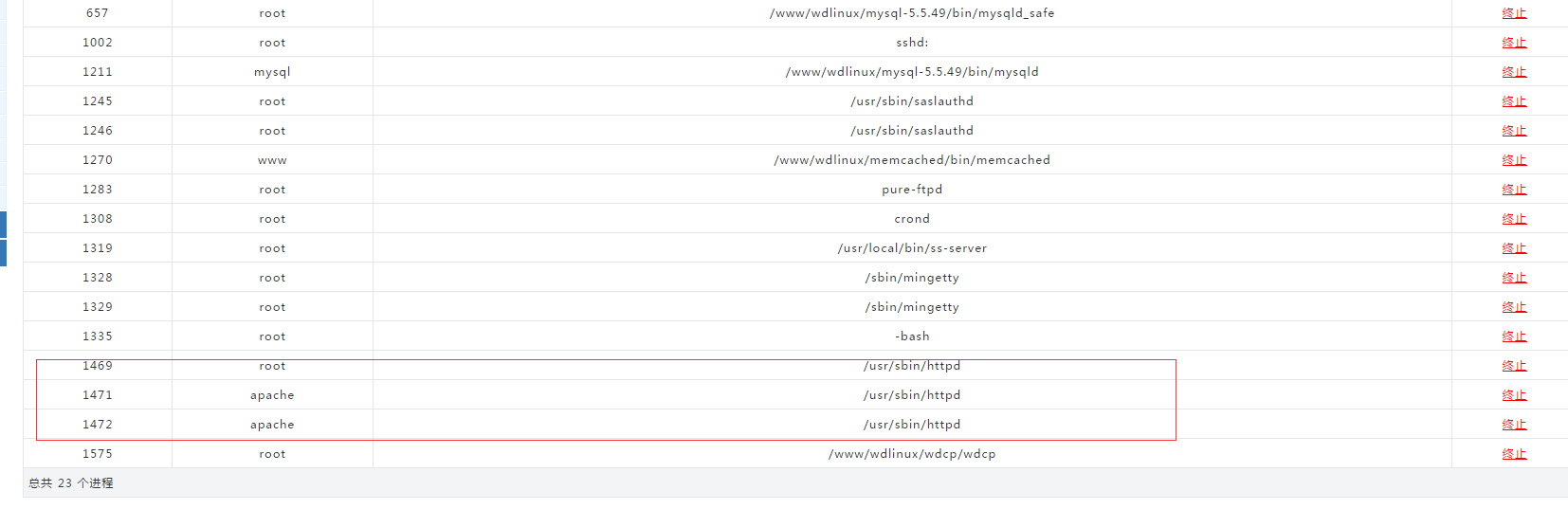This screenshot has width=1568, height=509.
Task: Click /usr/sbin/httpd in row 1469
Action: point(912,366)
